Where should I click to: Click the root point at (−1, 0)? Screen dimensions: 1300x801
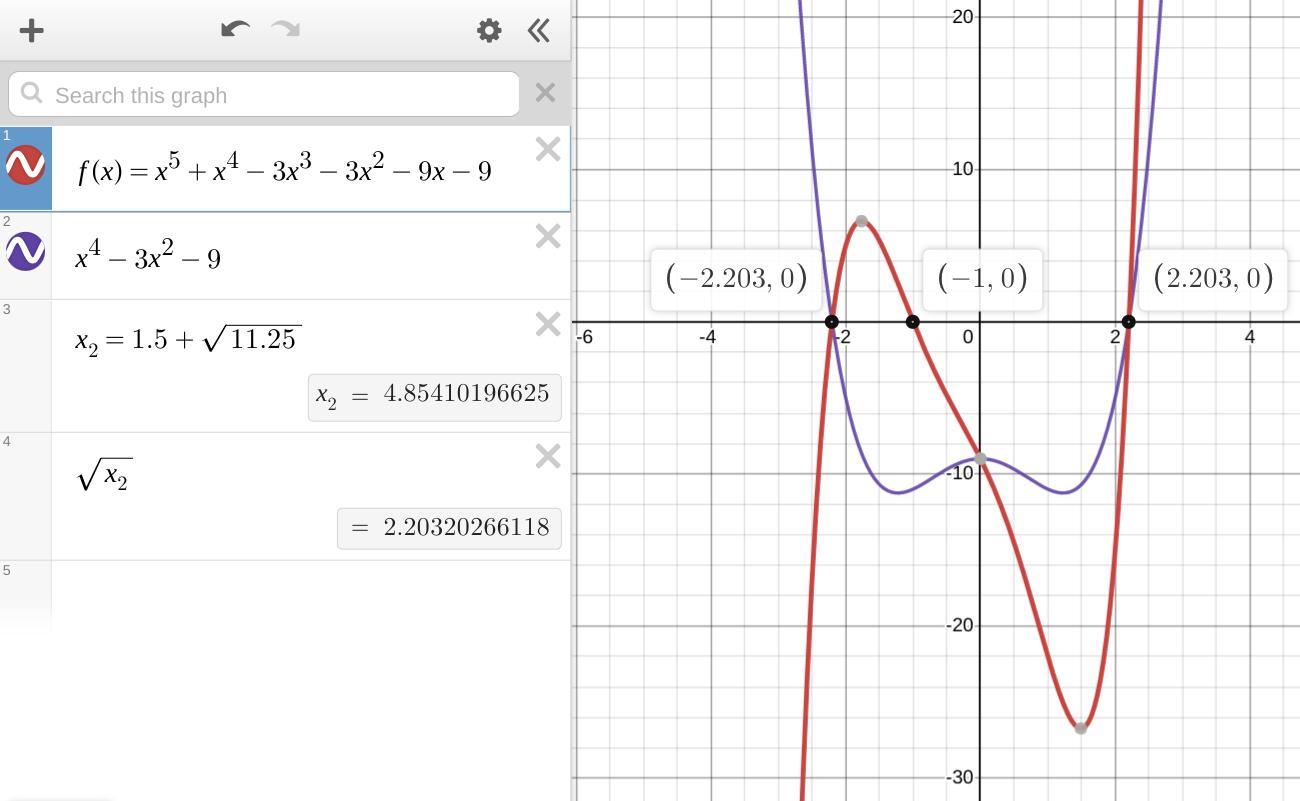pos(912,322)
